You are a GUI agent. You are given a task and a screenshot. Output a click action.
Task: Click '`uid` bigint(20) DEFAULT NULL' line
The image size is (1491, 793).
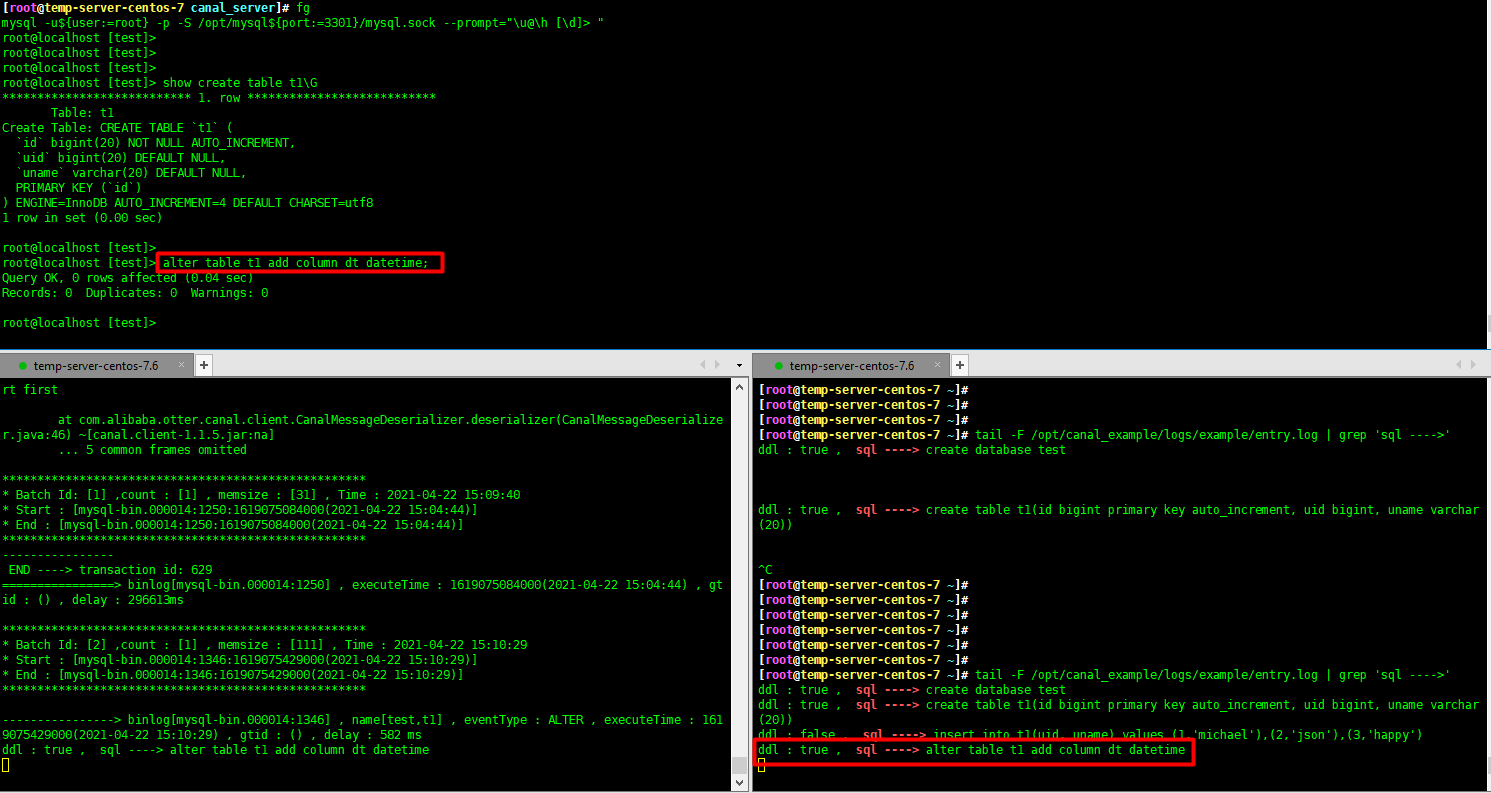click(x=120, y=158)
